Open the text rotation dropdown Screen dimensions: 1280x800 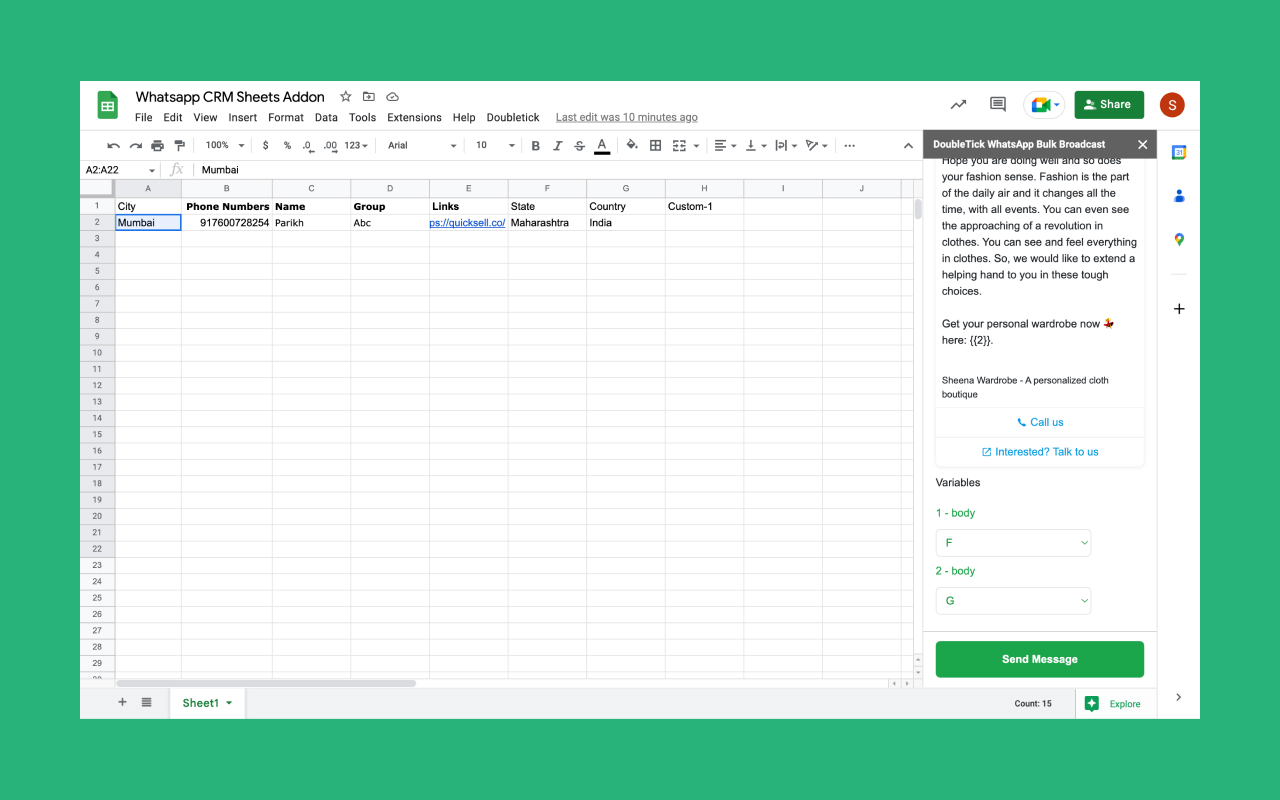(817, 146)
